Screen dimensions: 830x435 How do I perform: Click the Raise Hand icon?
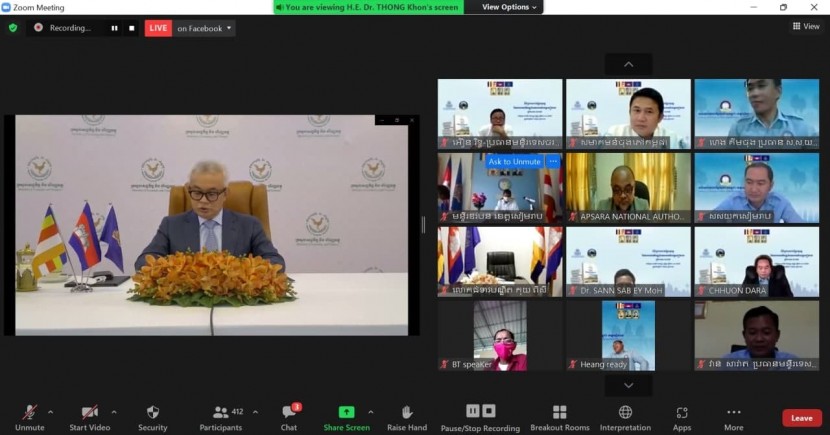[x=407, y=412]
